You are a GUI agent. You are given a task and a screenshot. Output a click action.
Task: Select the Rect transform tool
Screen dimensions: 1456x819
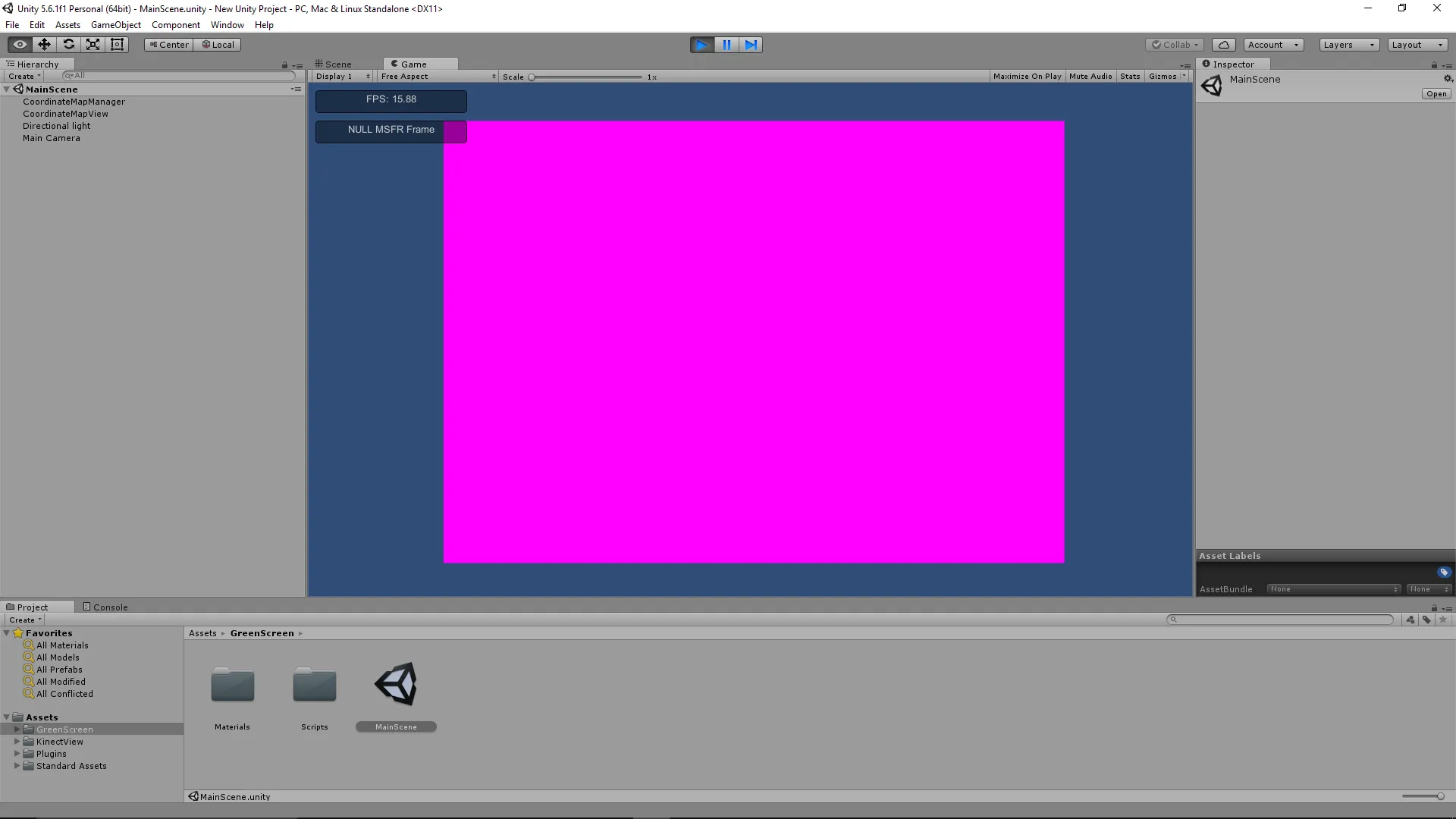coord(117,45)
